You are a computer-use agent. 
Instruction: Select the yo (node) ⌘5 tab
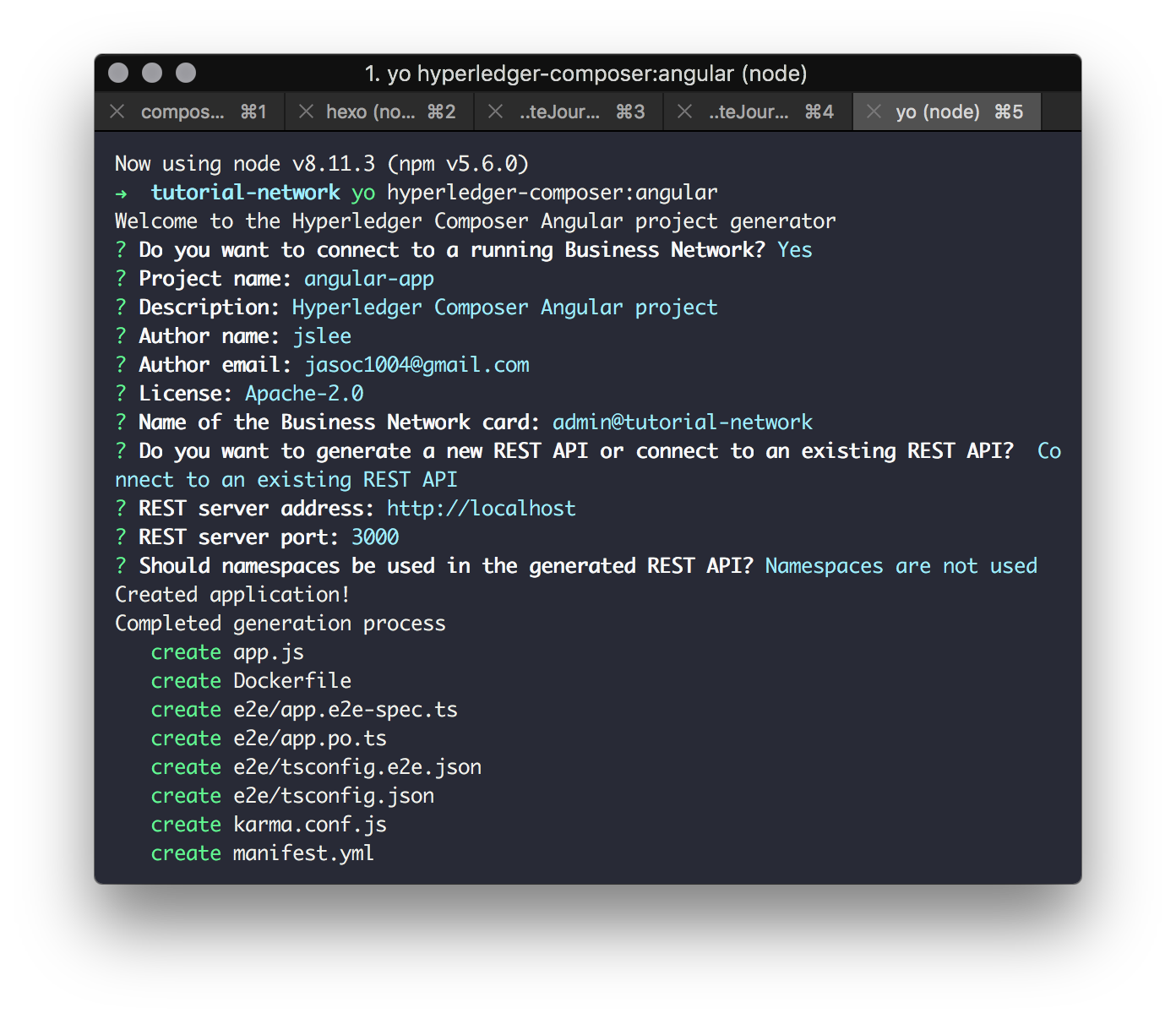[946, 111]
